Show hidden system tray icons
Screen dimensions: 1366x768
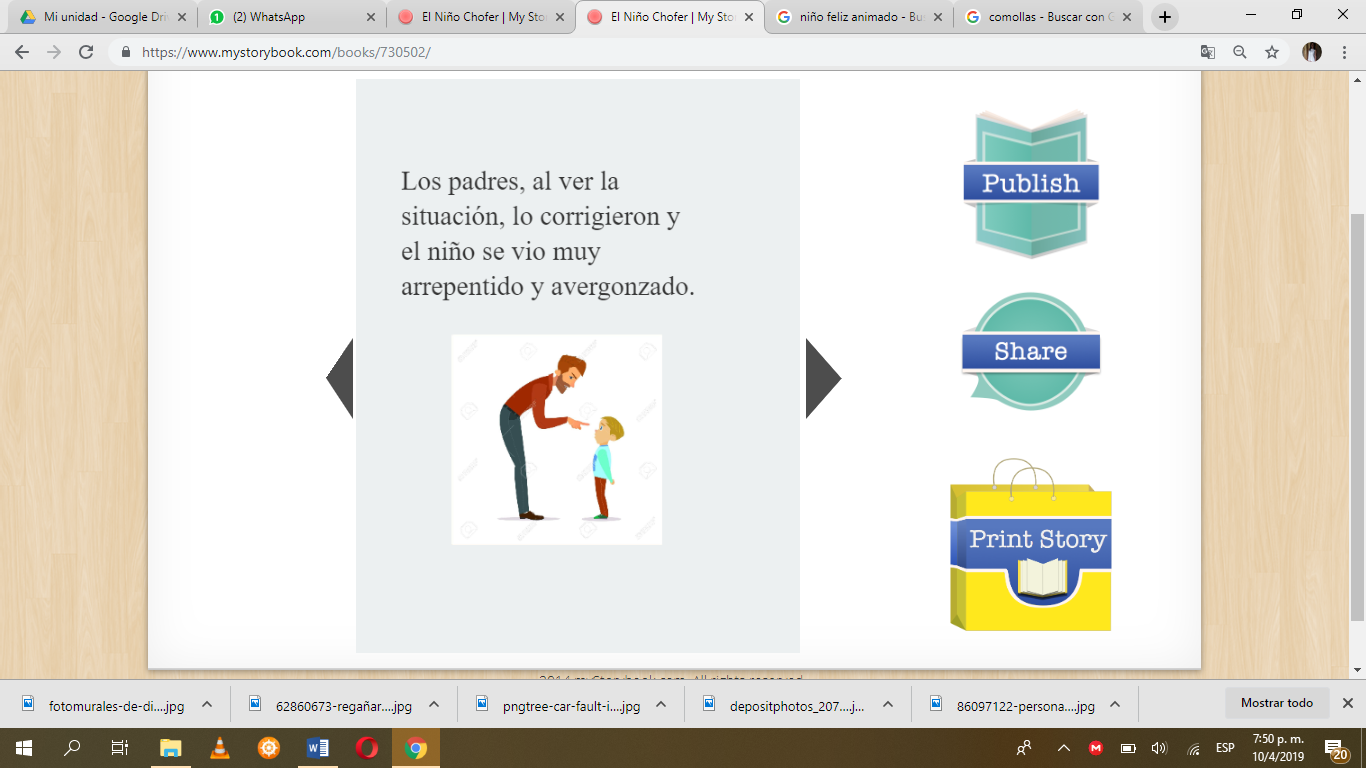(1063, 748)
